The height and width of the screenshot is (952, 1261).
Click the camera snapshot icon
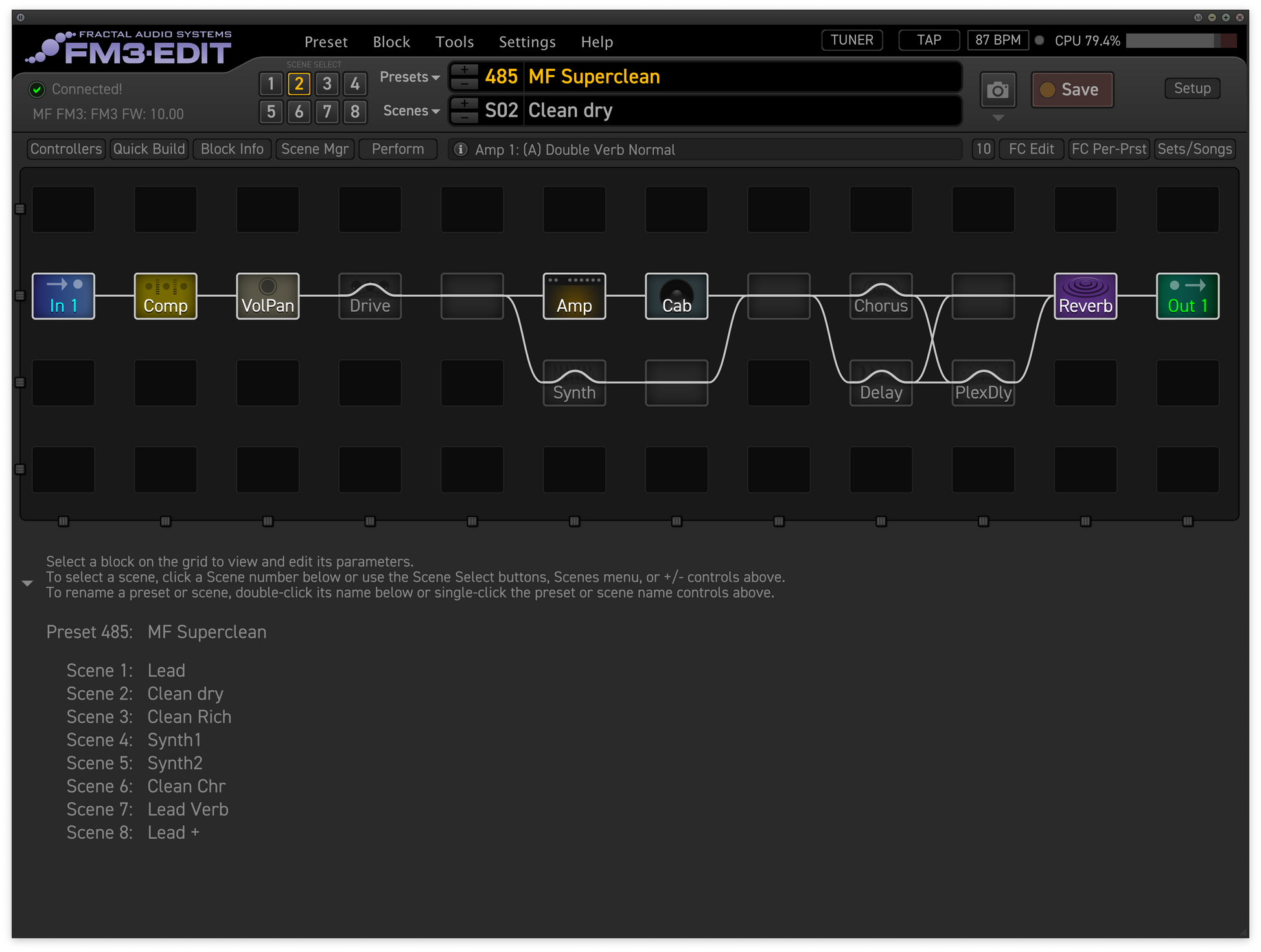point(997,90)
